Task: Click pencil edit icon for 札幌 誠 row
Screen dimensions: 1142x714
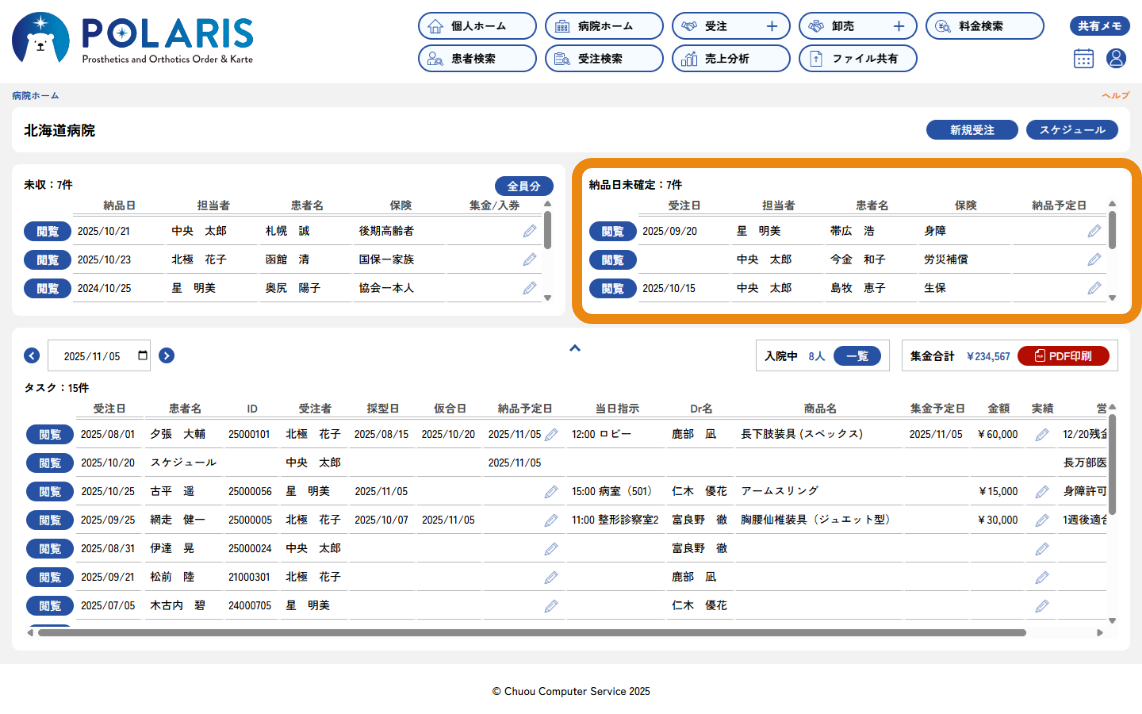Action: (x=529, y=231)
